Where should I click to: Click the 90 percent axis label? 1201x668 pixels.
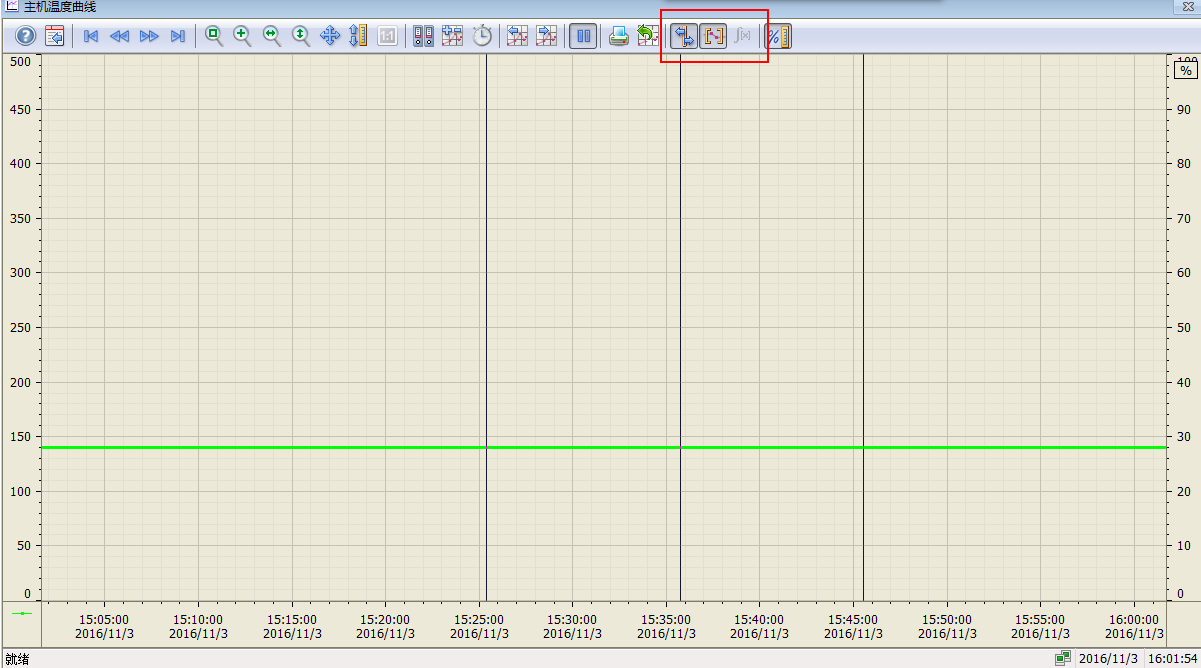1183,109
